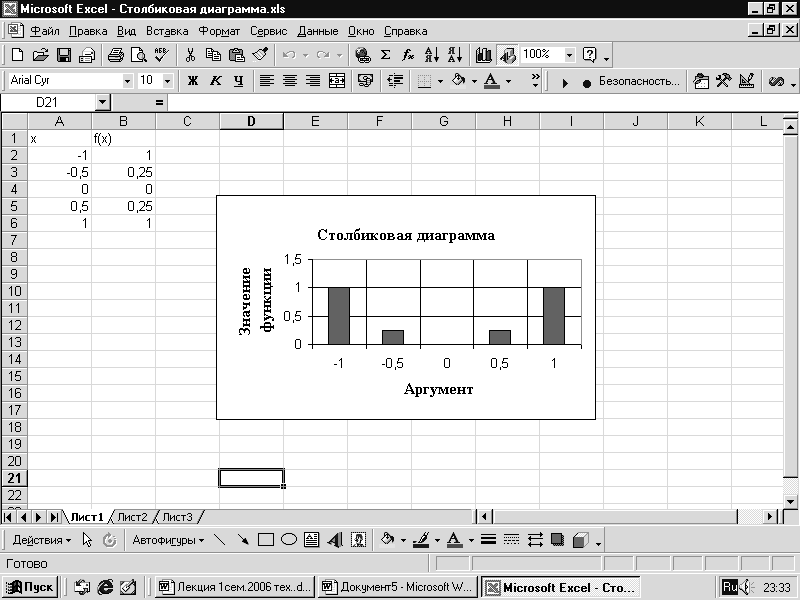800x600 pixels.
Task: Align text right
Action: (313, 81)
